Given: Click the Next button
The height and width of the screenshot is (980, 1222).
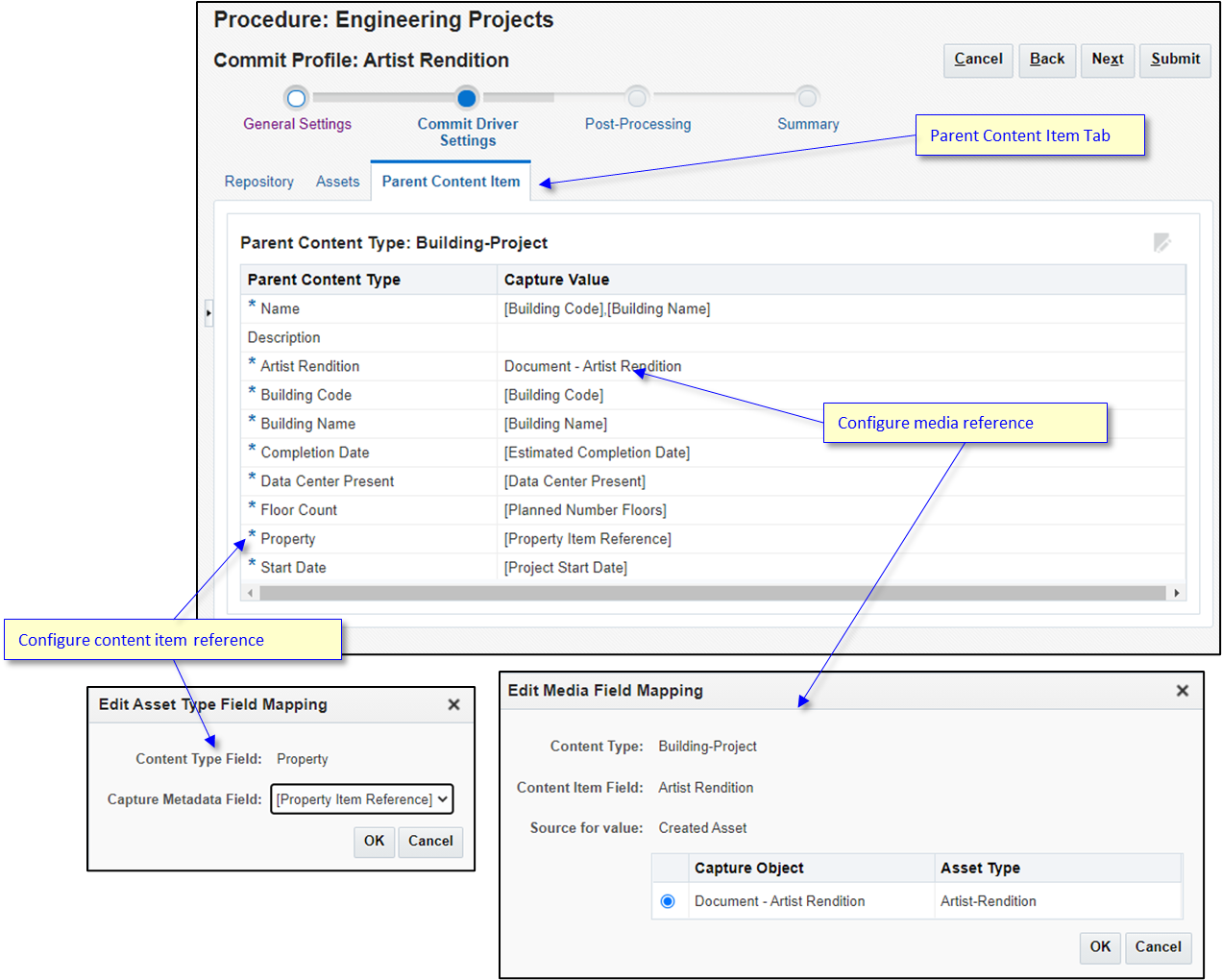Looking at the screenshot, I should click(1107, 60).
